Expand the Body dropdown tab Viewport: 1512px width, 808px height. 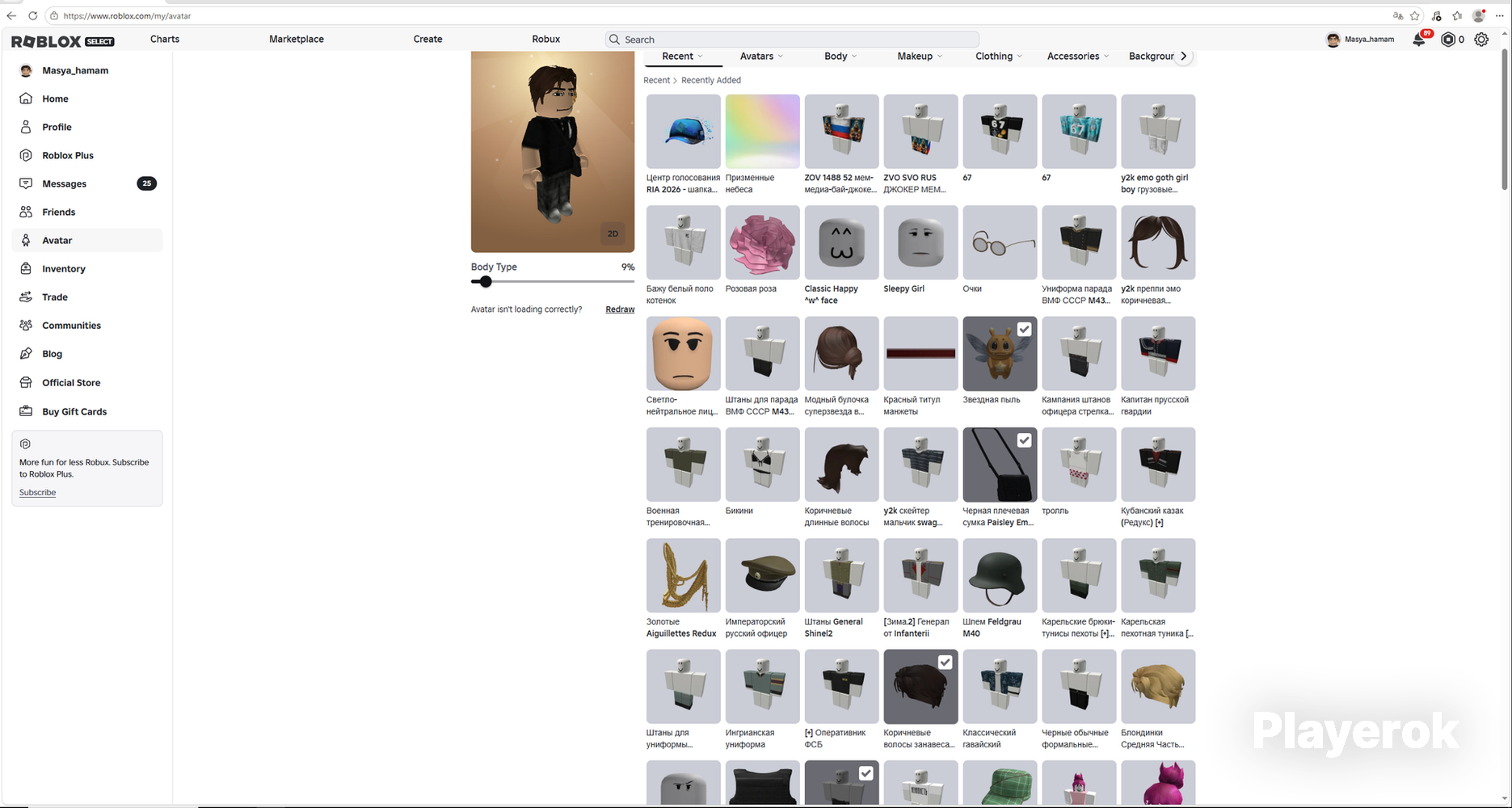pos(840,56)
